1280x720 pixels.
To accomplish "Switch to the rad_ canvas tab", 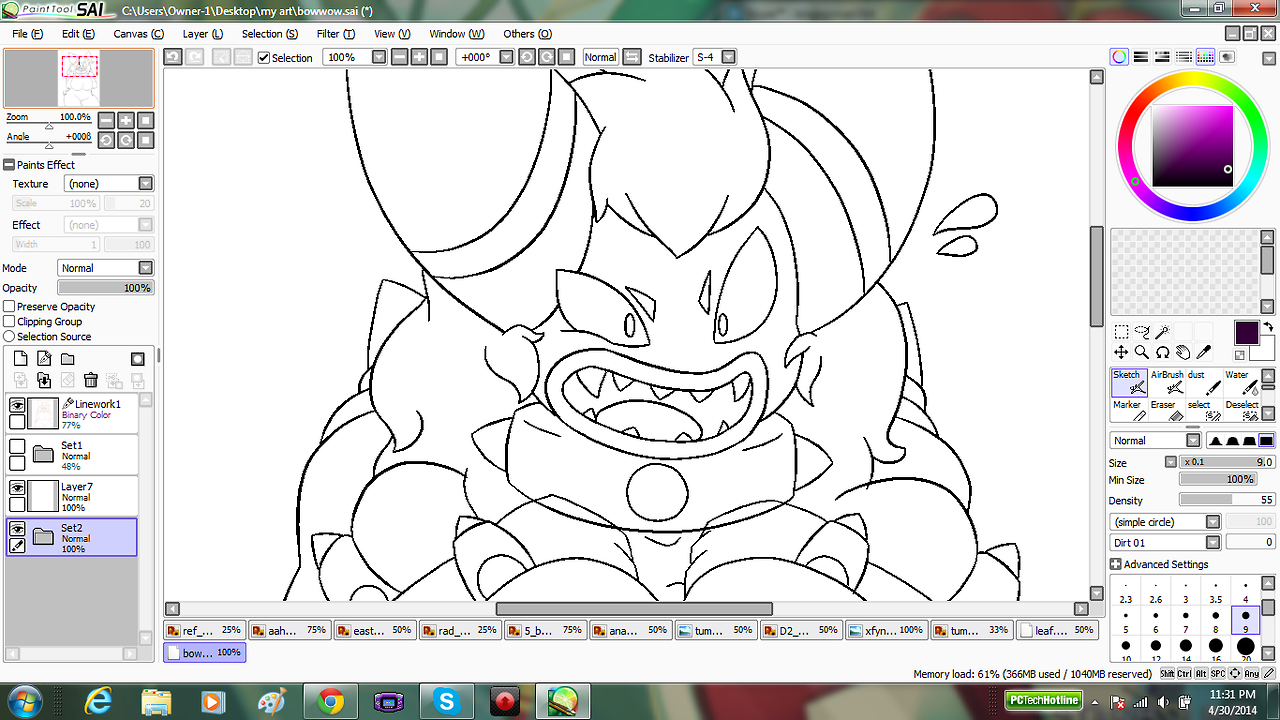I will click(x=458, y=631).
